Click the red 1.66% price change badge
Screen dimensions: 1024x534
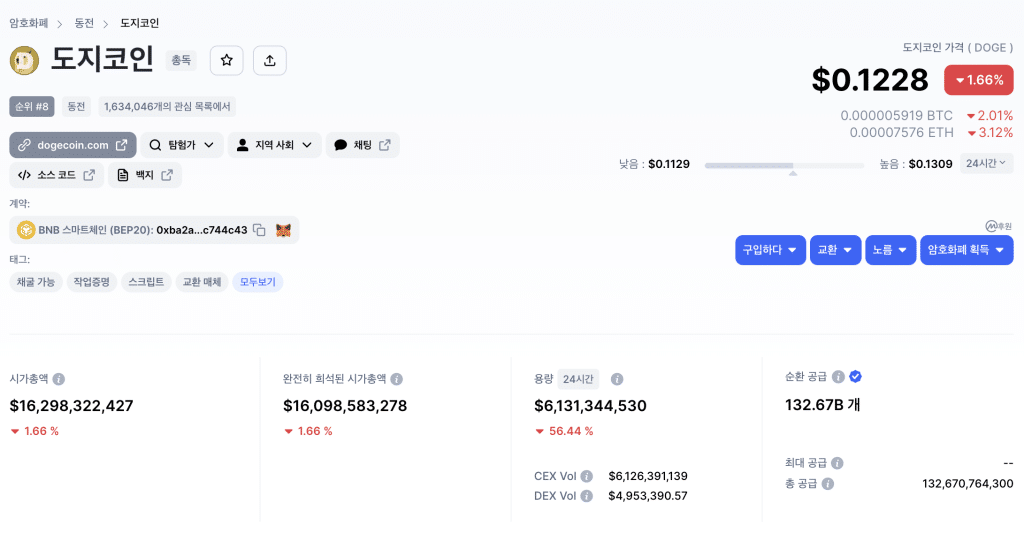click(x=978, y=80)
